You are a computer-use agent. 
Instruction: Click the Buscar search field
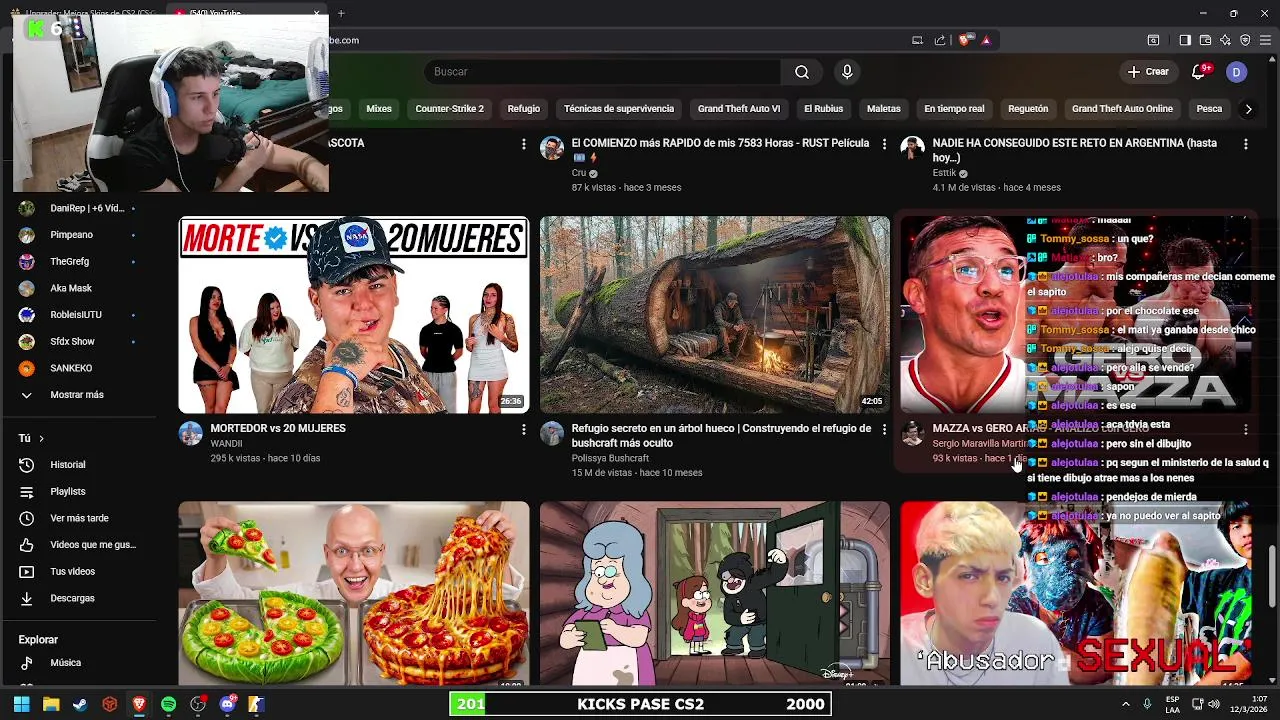click(x=603, y=72)
